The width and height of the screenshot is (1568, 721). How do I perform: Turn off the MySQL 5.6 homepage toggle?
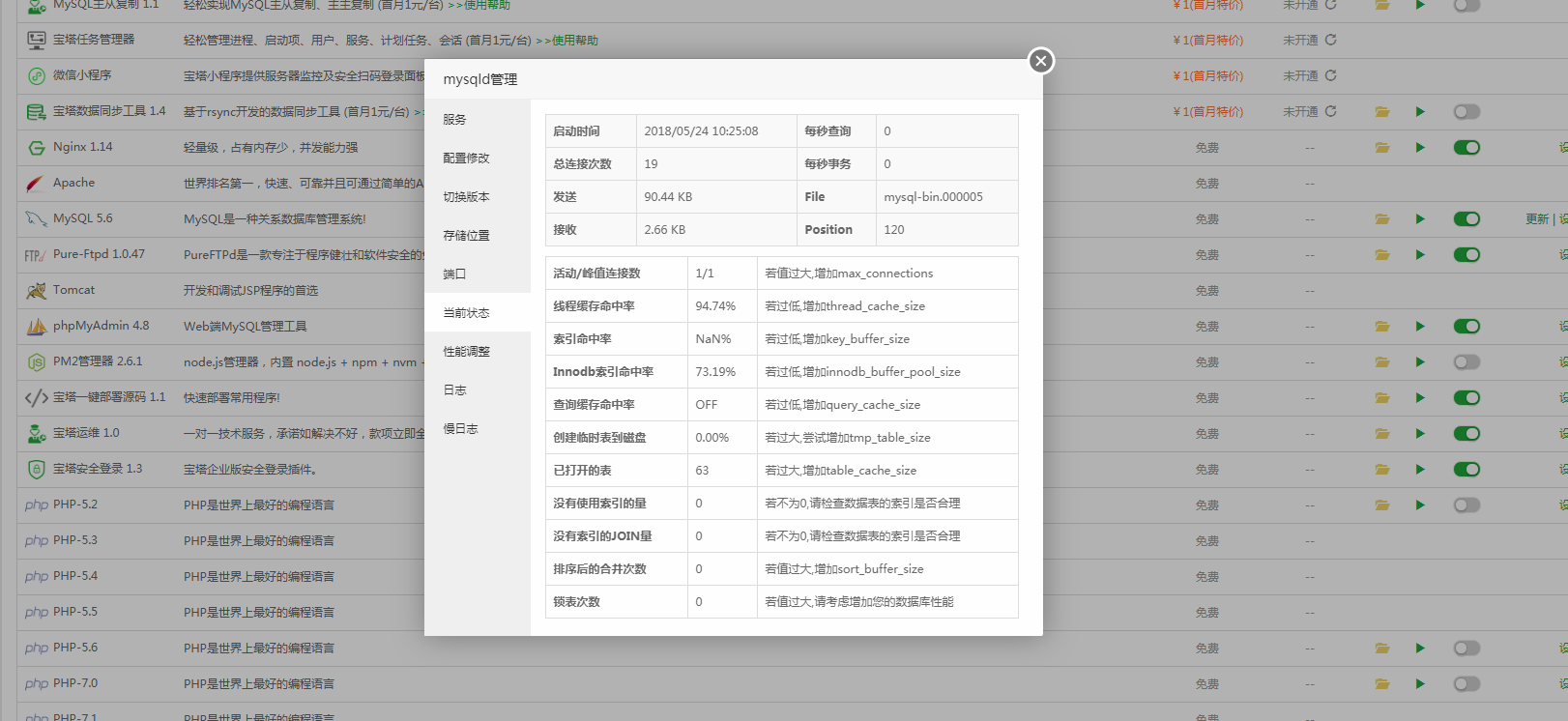tap(1466, 219)
